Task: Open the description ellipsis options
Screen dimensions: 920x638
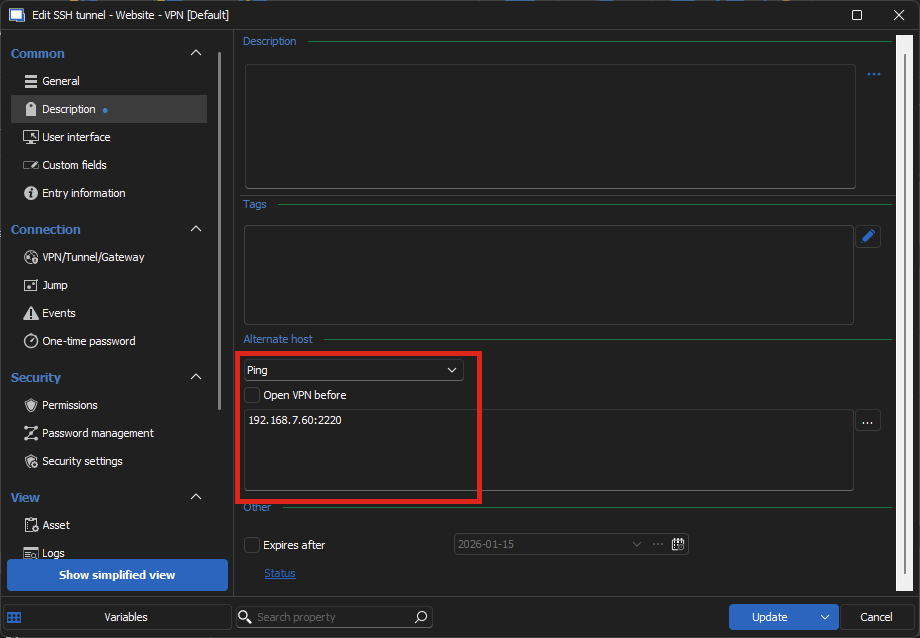Action: tap(874, 75)
